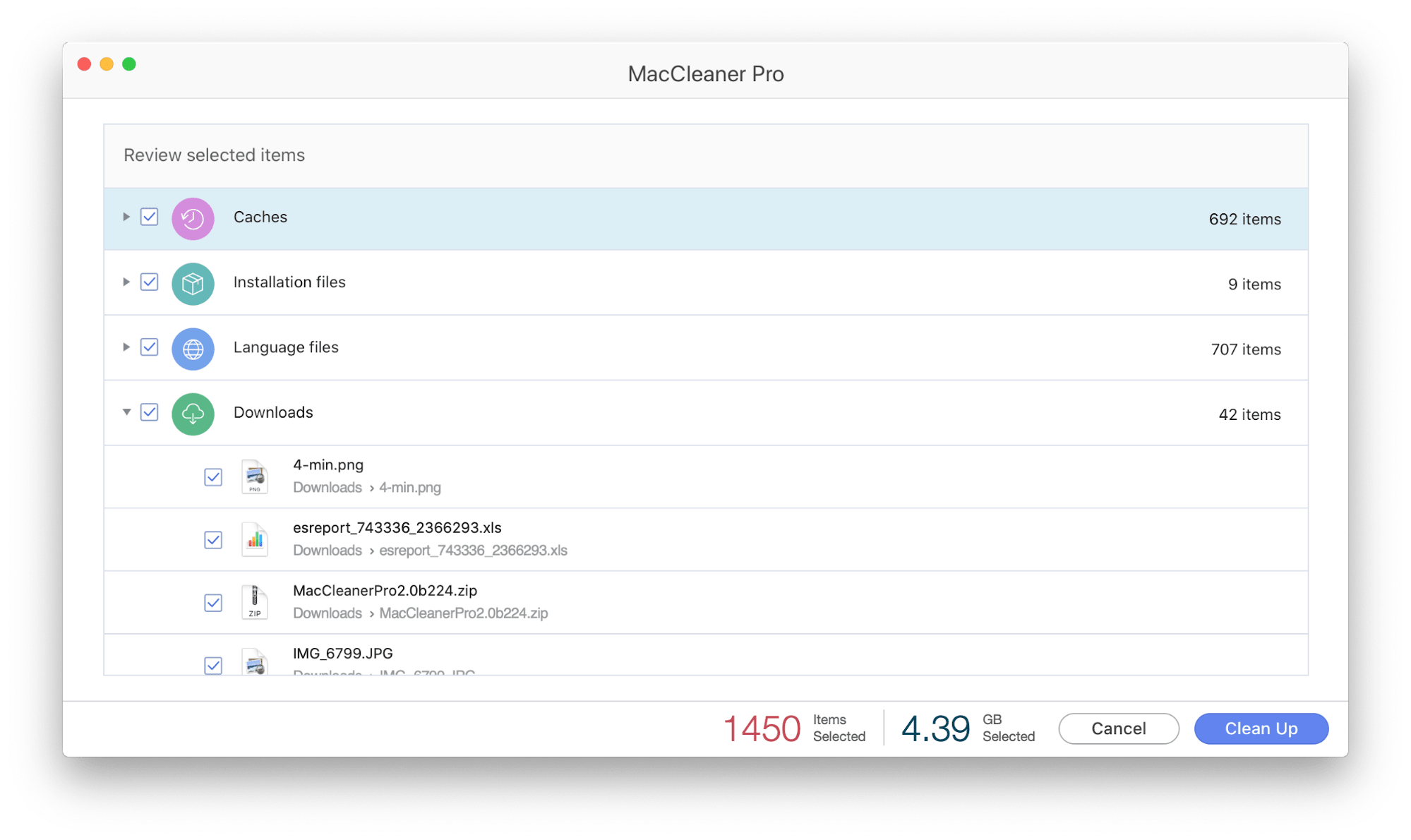
Task: Toggle checkbox for Downloads category
Action: 150,412
